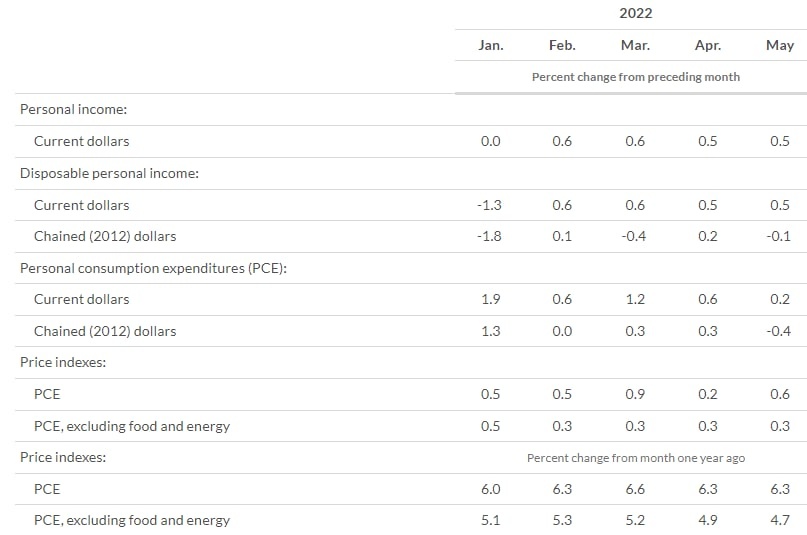Click "Percent change from month one year ago"
The image size is (807, 535).
tap(635, 458)
